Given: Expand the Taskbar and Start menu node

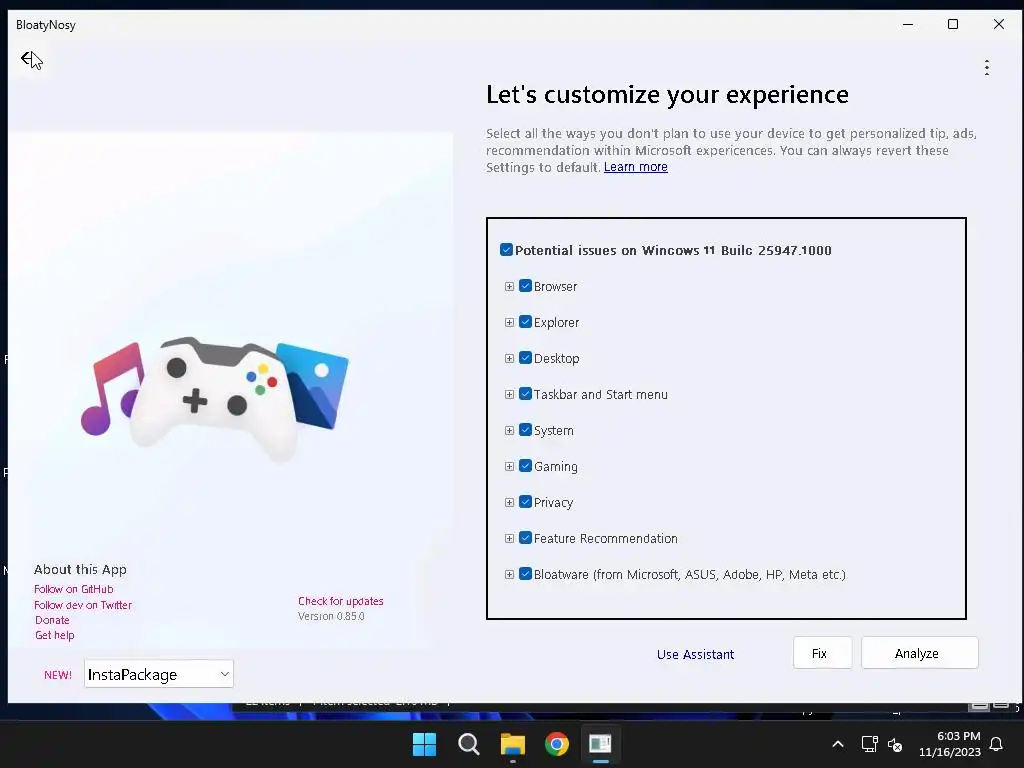Looking at the screenshot, I should pos(509,394).
